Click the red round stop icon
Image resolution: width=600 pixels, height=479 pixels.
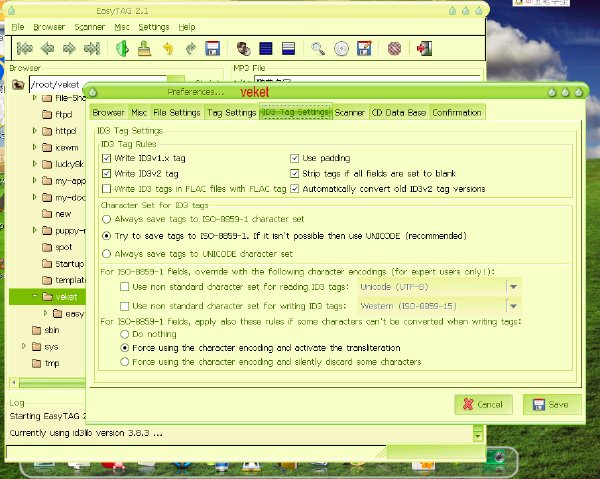click(394, 49)
